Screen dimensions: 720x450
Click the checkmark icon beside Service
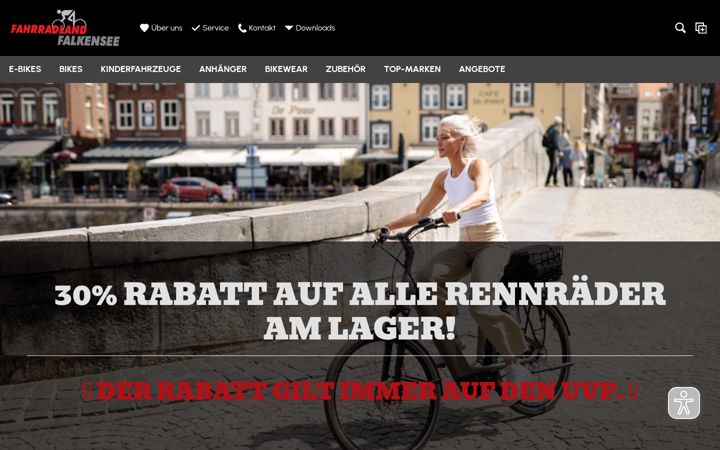[196, 28]
